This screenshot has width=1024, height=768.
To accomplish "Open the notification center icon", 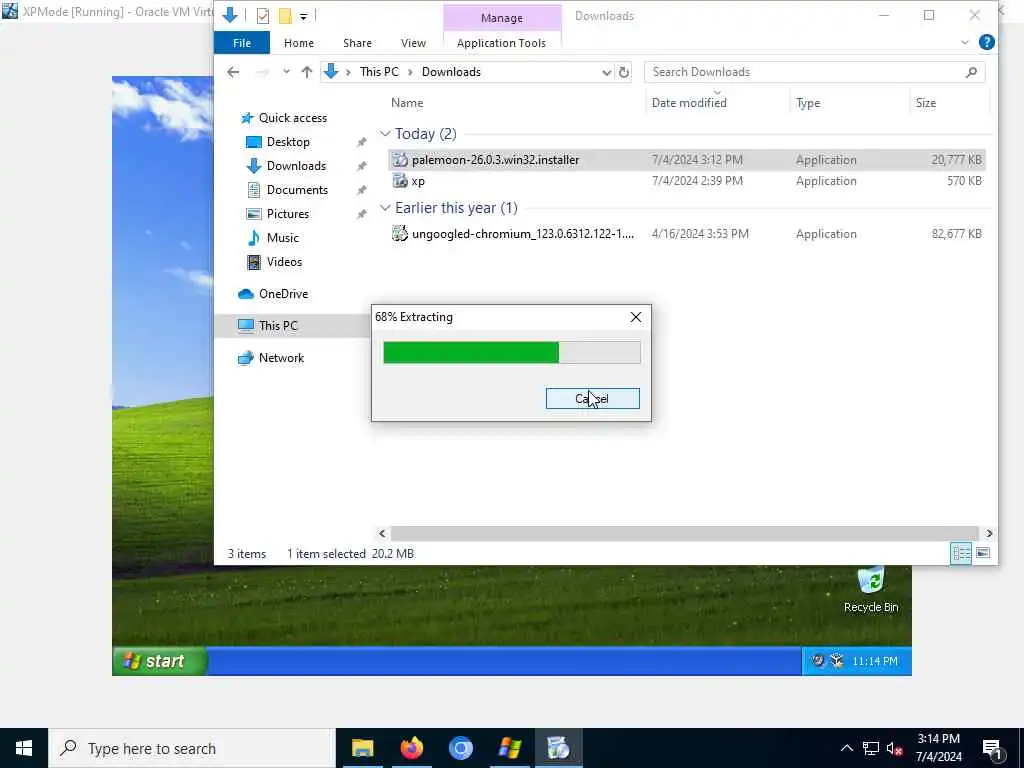I will click(x=993, y=748).
